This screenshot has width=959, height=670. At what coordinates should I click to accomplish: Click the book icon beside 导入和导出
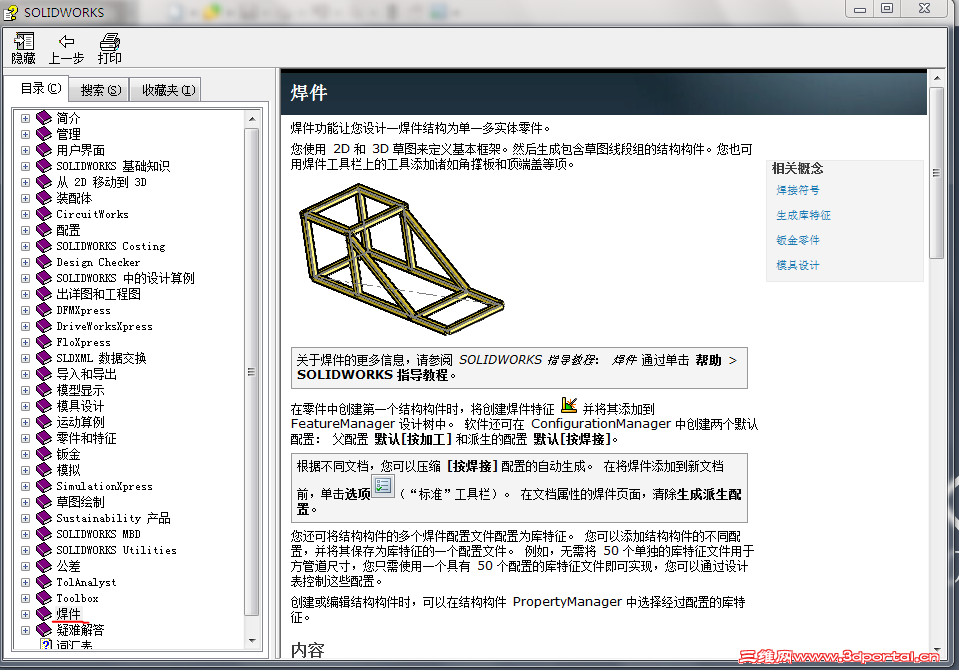coord(44,374)
